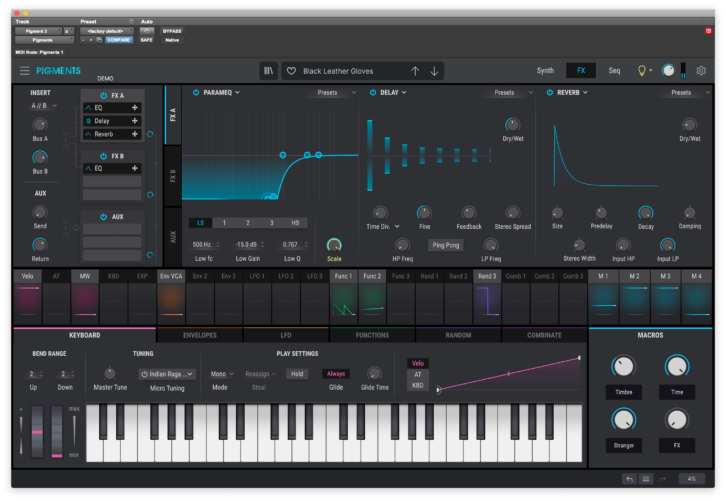The image size is (726, 501).
Task: Favorite the Black Leather Gloves preset heart
Action: (291, 71)
